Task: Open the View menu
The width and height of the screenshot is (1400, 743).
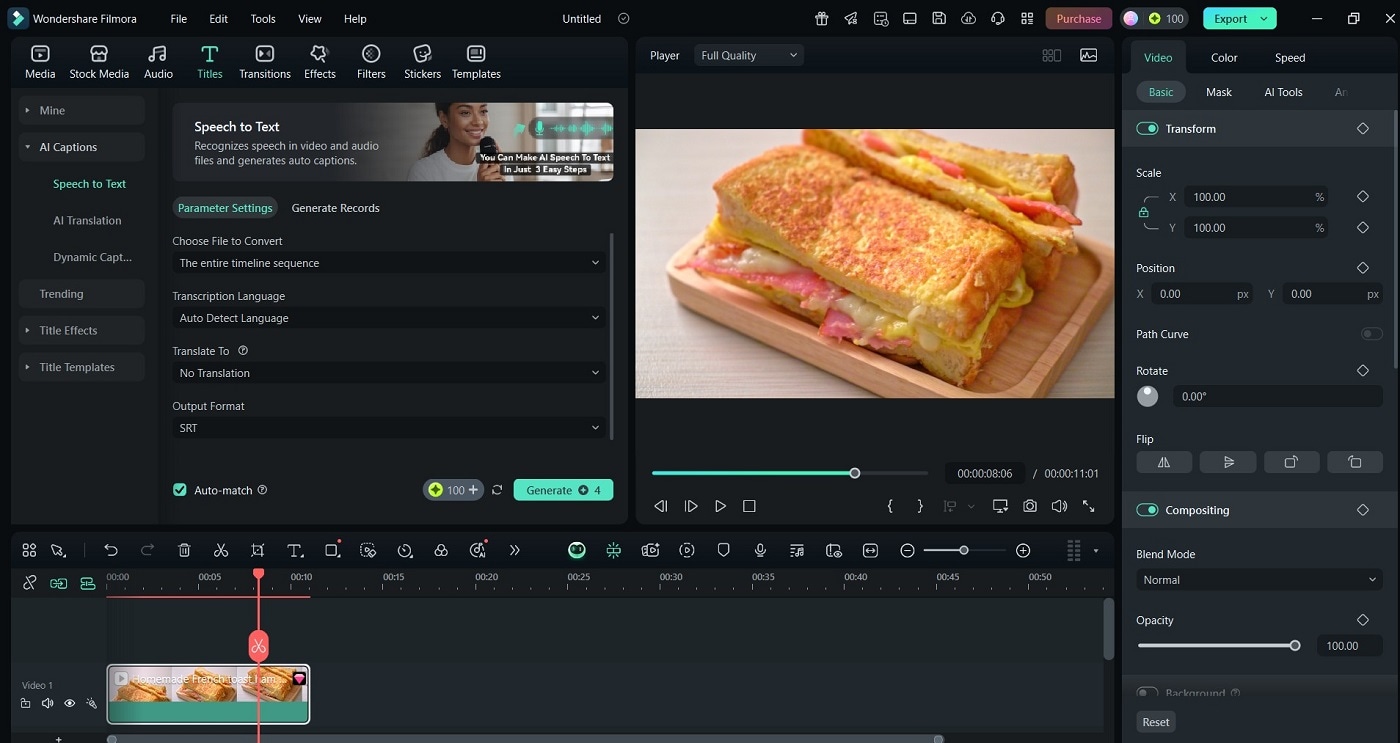Action: (x=310, y=19)
